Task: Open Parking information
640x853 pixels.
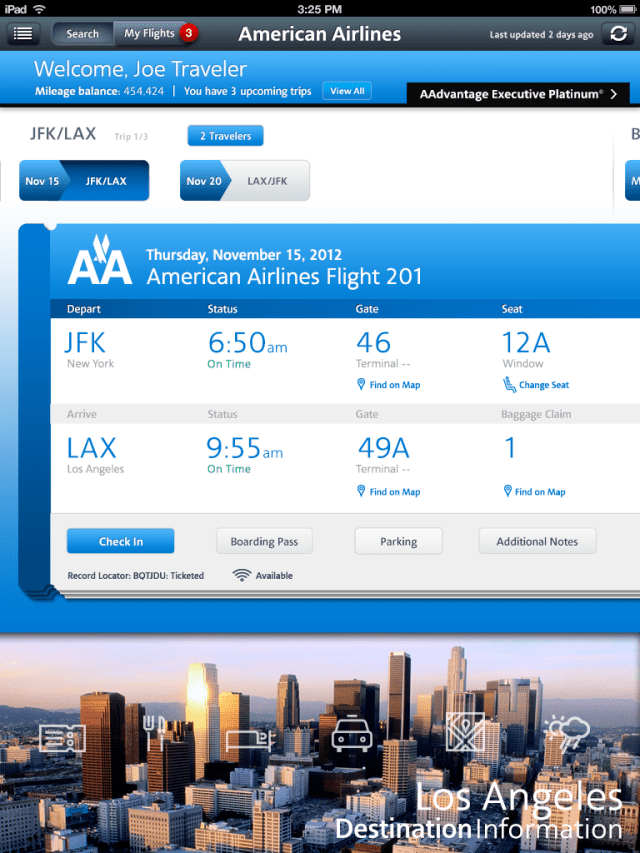Action: [x=398, y=541]
